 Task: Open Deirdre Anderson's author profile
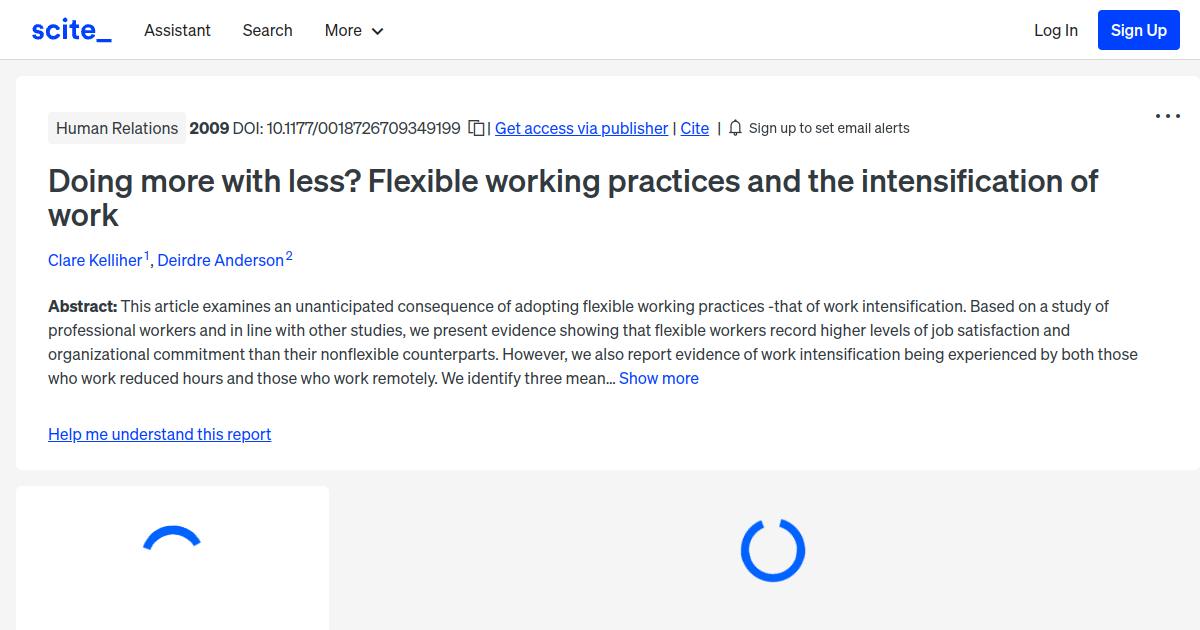click(x=220, y=260)
